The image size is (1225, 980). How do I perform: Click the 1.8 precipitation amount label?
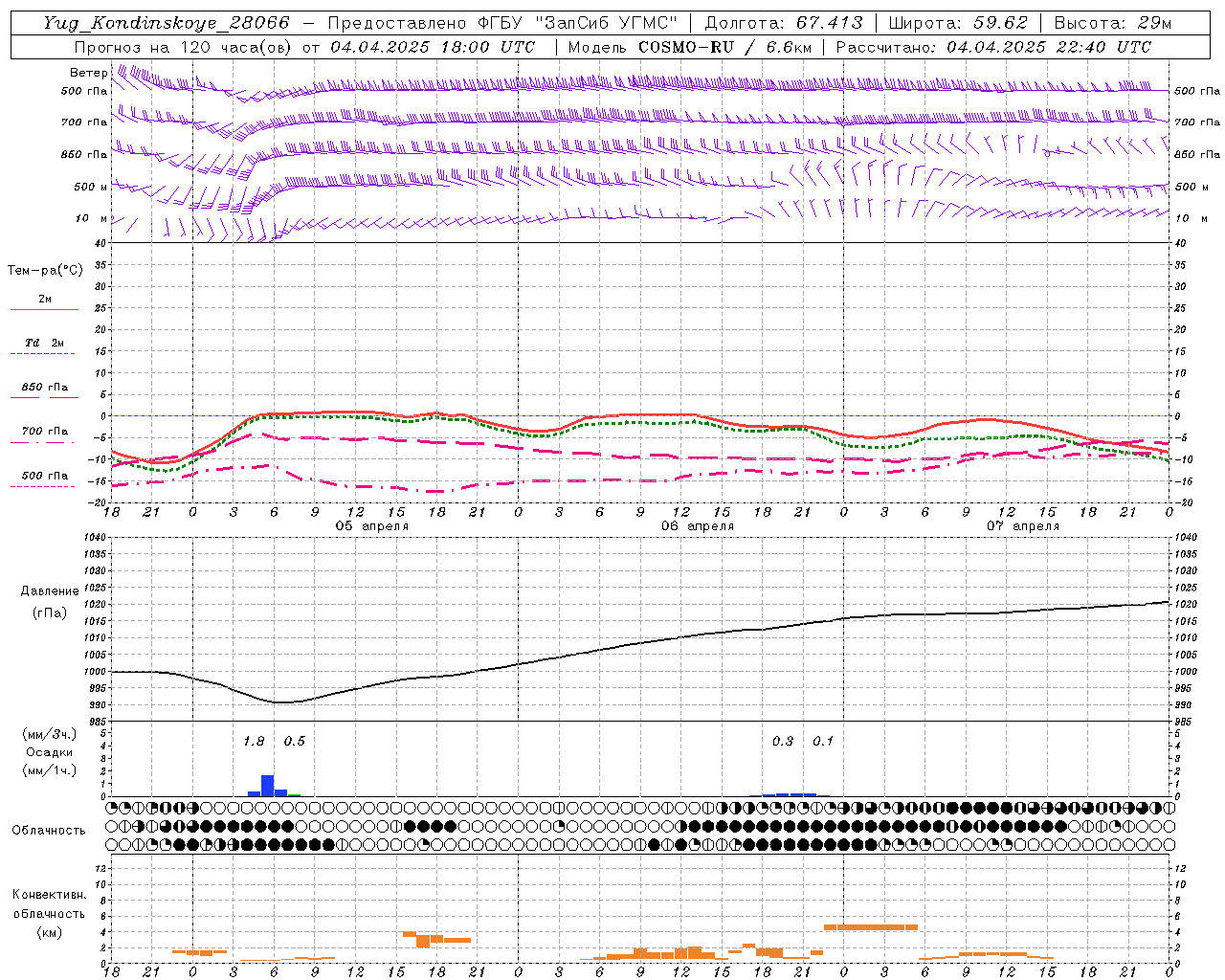[x=254, y=742]
